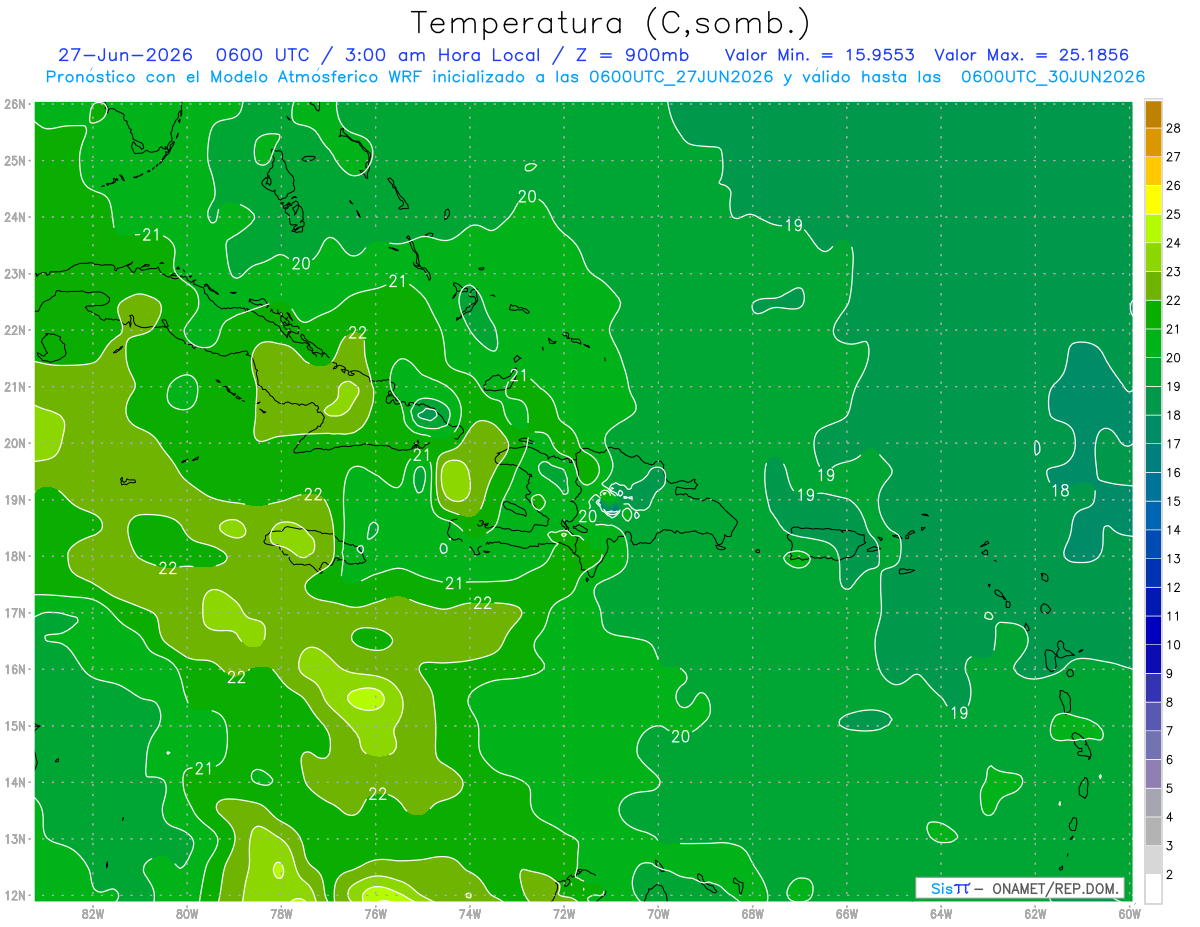Click the "76W" longitude axis label

click(375, 912)
